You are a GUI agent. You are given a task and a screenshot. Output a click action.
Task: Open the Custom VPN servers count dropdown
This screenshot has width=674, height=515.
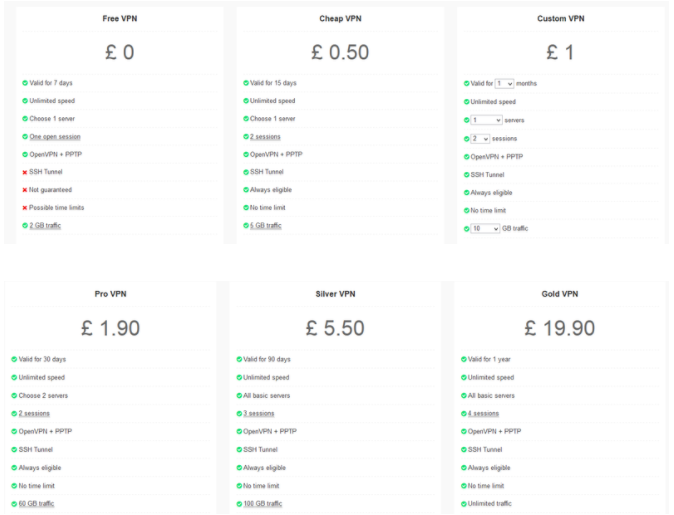486,120
